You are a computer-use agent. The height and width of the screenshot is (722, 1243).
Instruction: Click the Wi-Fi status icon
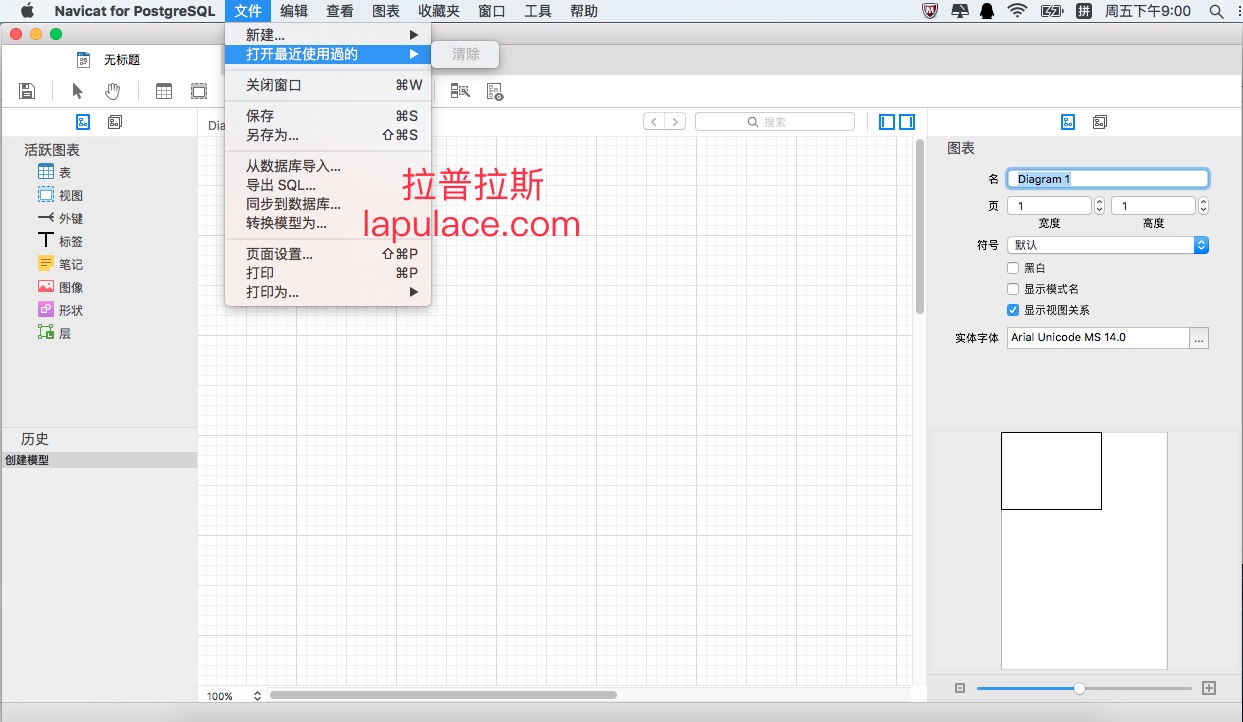(x=1018, y=11)
